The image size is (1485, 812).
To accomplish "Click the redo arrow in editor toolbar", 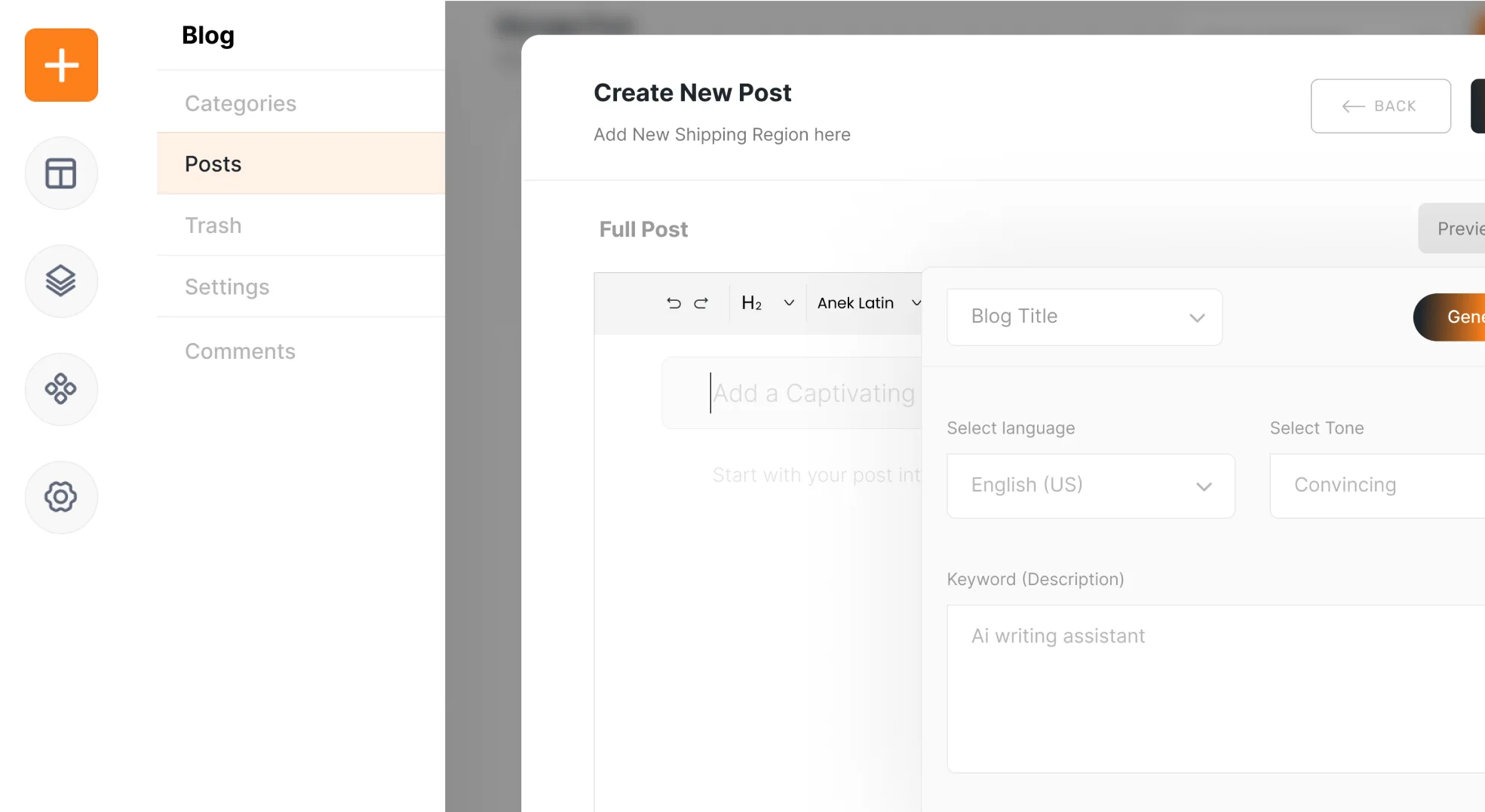I will pos(701,303).
